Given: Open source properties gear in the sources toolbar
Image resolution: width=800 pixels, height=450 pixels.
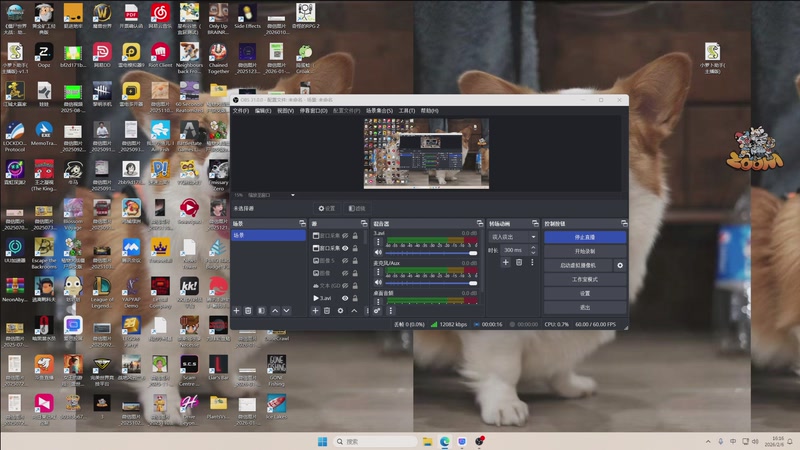Looking at the screenshot, I should [340, 311].
